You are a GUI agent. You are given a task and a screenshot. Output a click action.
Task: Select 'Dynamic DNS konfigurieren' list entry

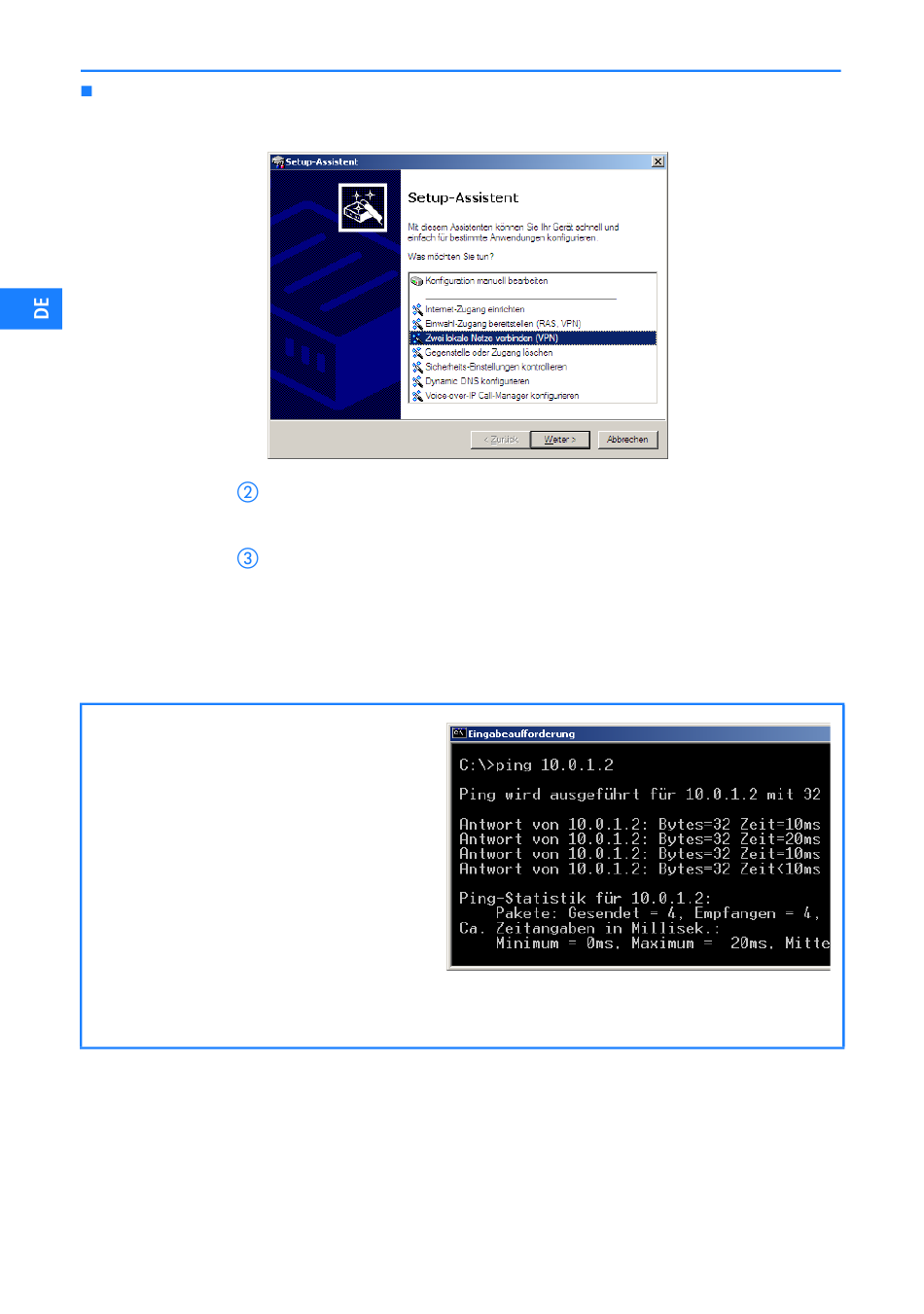click(477, 381)
